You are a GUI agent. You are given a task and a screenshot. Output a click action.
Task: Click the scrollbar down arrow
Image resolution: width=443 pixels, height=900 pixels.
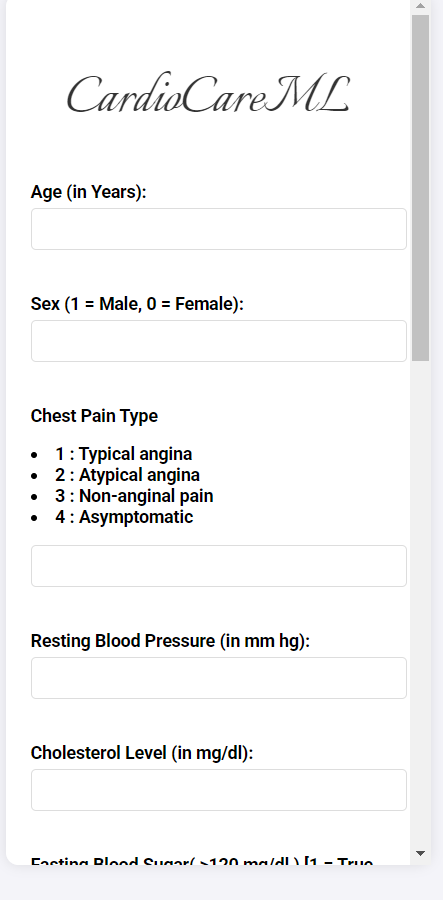click(x=420, y=853)
